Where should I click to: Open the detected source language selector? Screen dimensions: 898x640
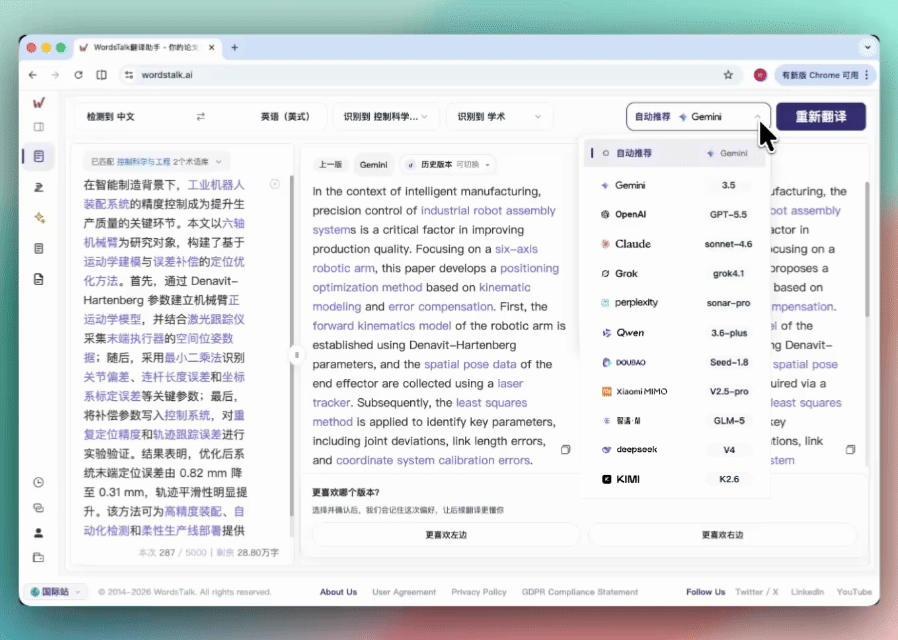111,117
